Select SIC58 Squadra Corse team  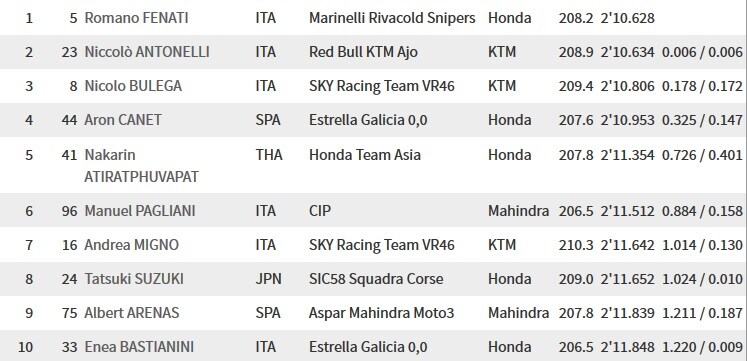click(376, 279)
